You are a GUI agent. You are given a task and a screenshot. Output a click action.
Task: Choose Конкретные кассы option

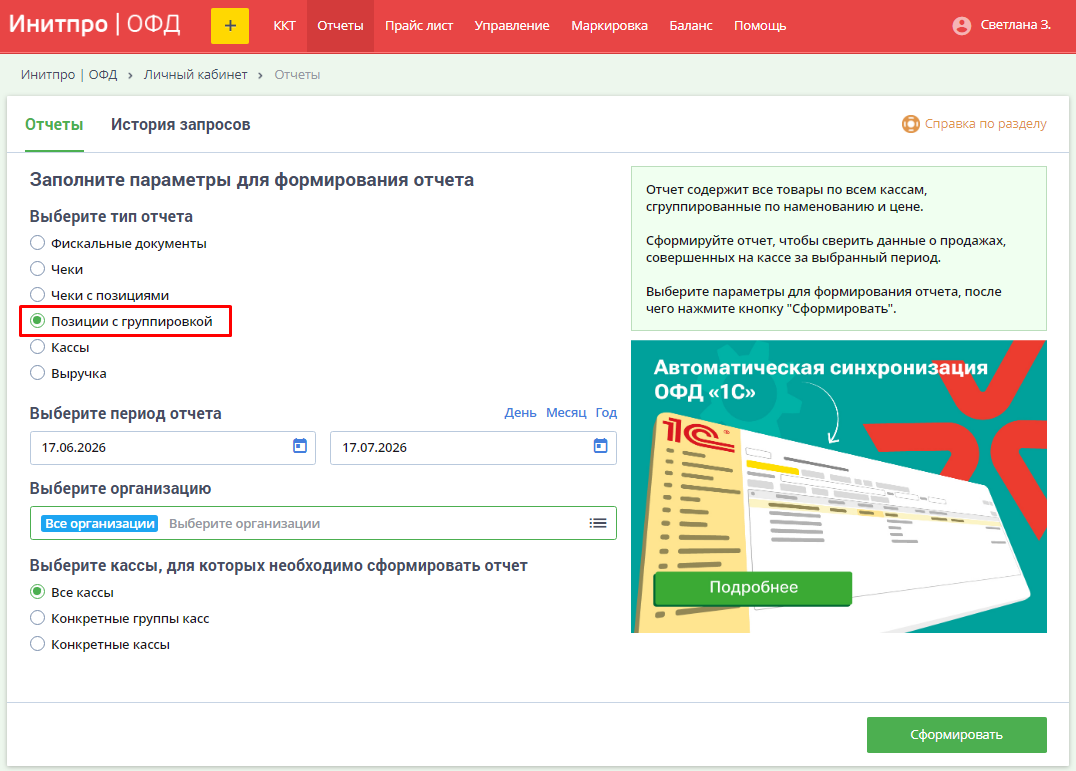tap(37, 644)
